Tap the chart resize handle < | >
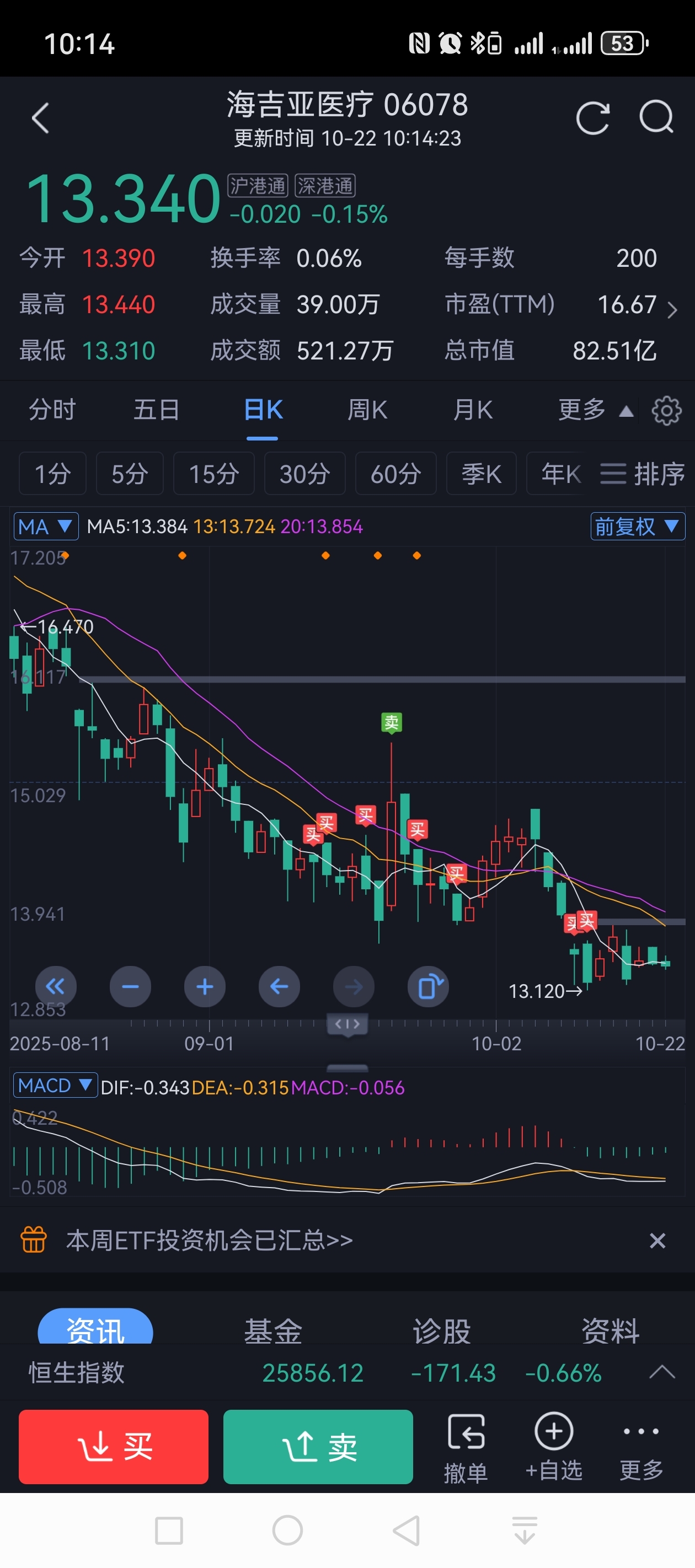Screen dimensions: 695x1568 point(347,1024)
